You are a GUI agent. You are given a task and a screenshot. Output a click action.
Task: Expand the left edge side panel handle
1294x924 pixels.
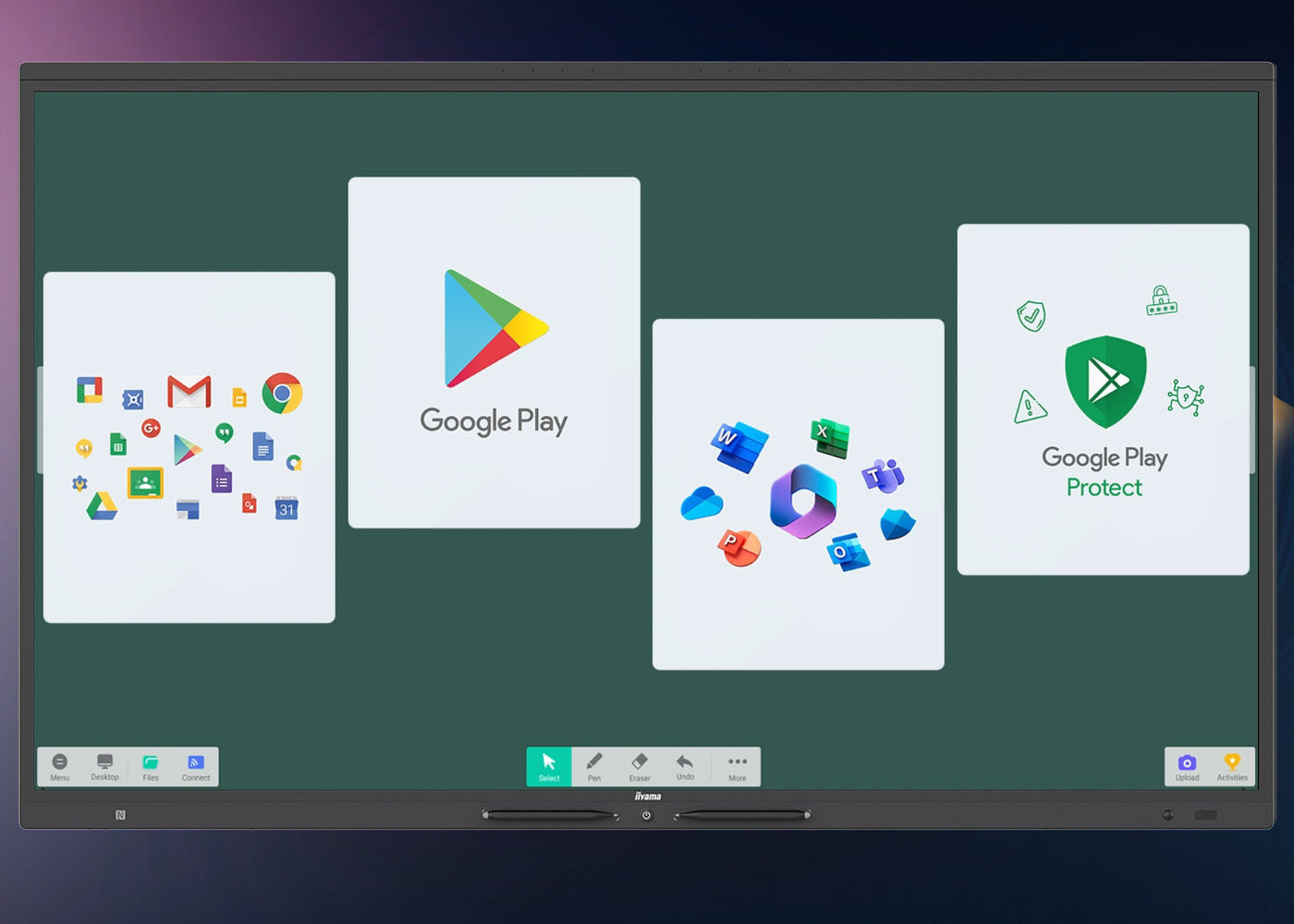(40, 420)
